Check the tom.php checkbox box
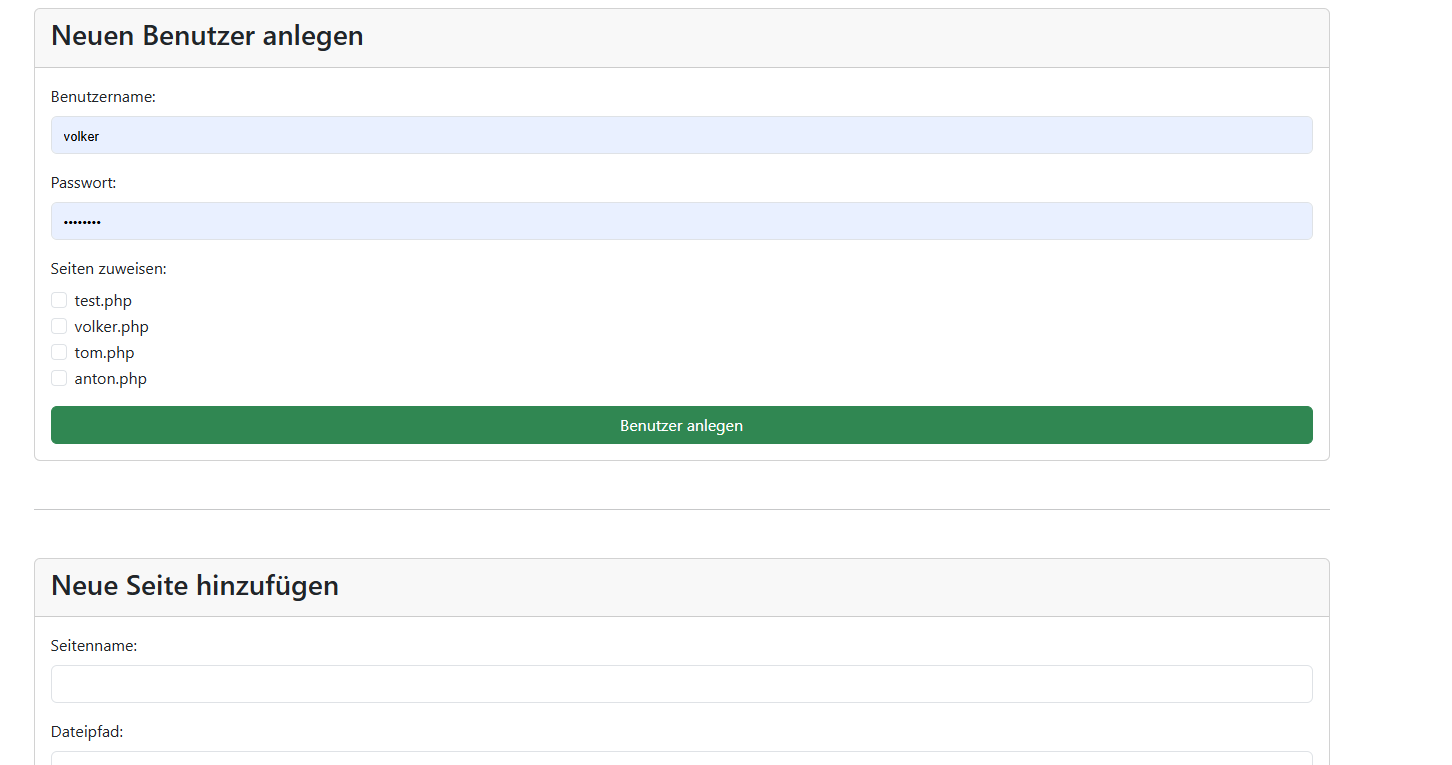This screenshot has width=1452, height=765. coord(59,352)
